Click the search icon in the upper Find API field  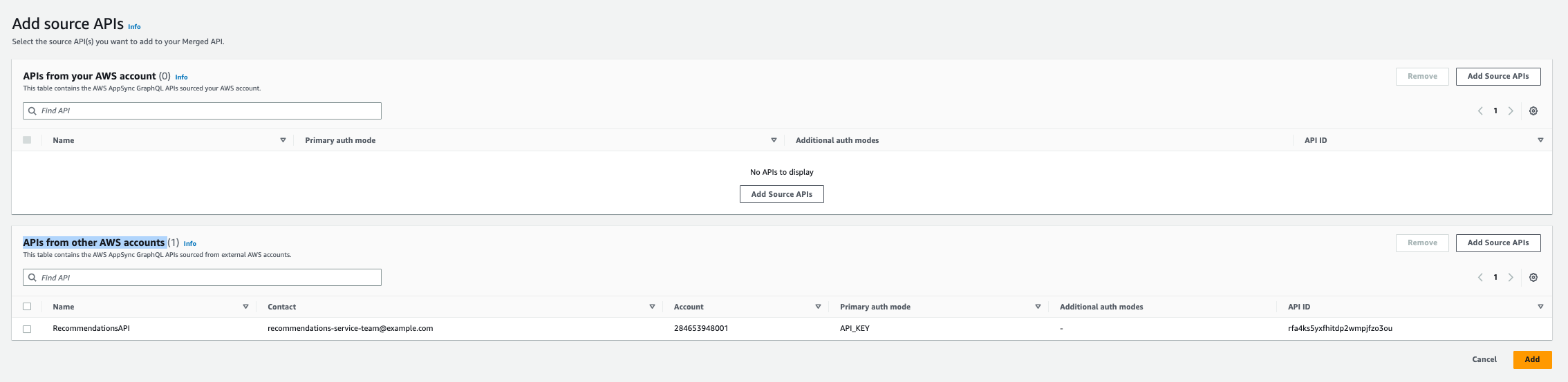pyautogui.click(x=32, y=111)
